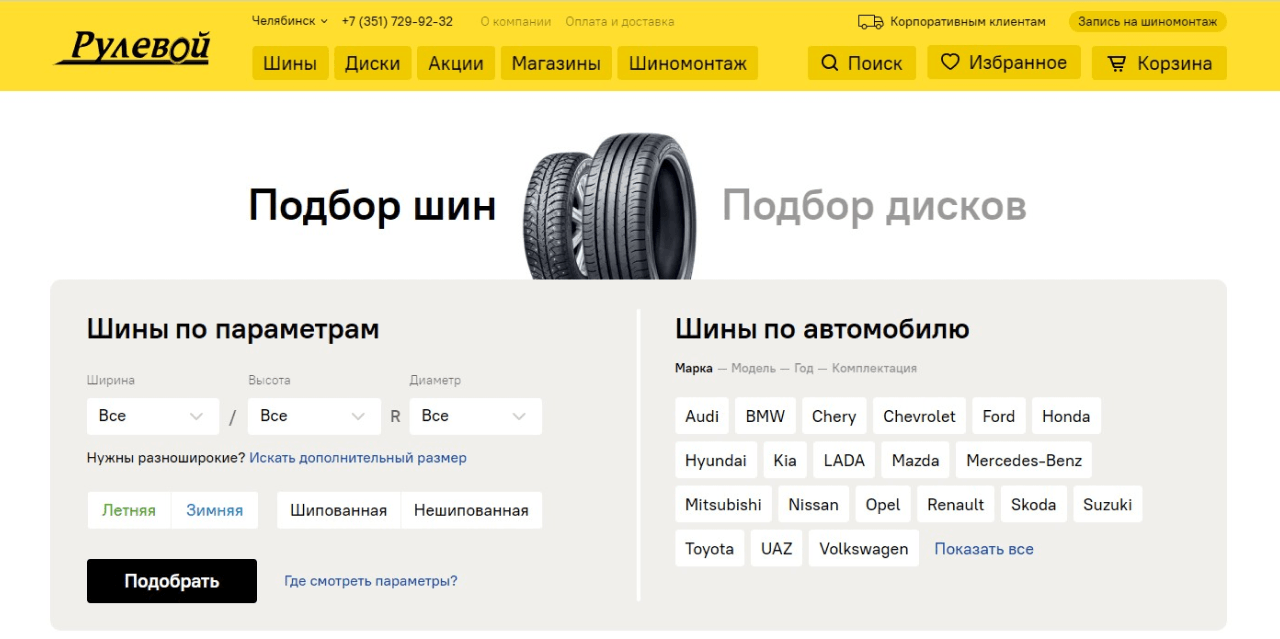This screenshot has width=1280, height=639.
Task: Select the Toyota brand button
Action: (709, 547)
